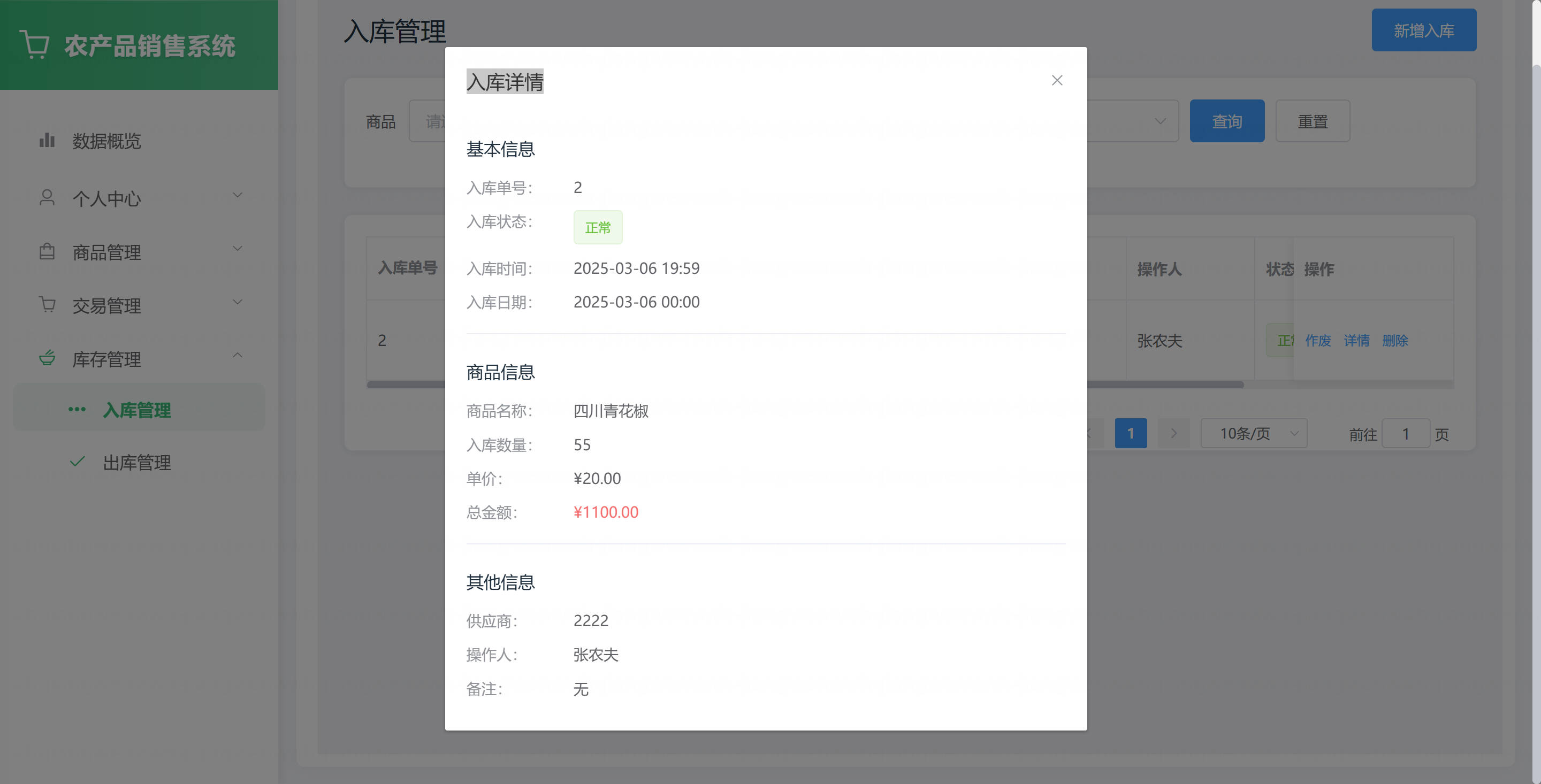Click the total amount ¥1100.00
1541x784 pixels.
coord(605,512)
